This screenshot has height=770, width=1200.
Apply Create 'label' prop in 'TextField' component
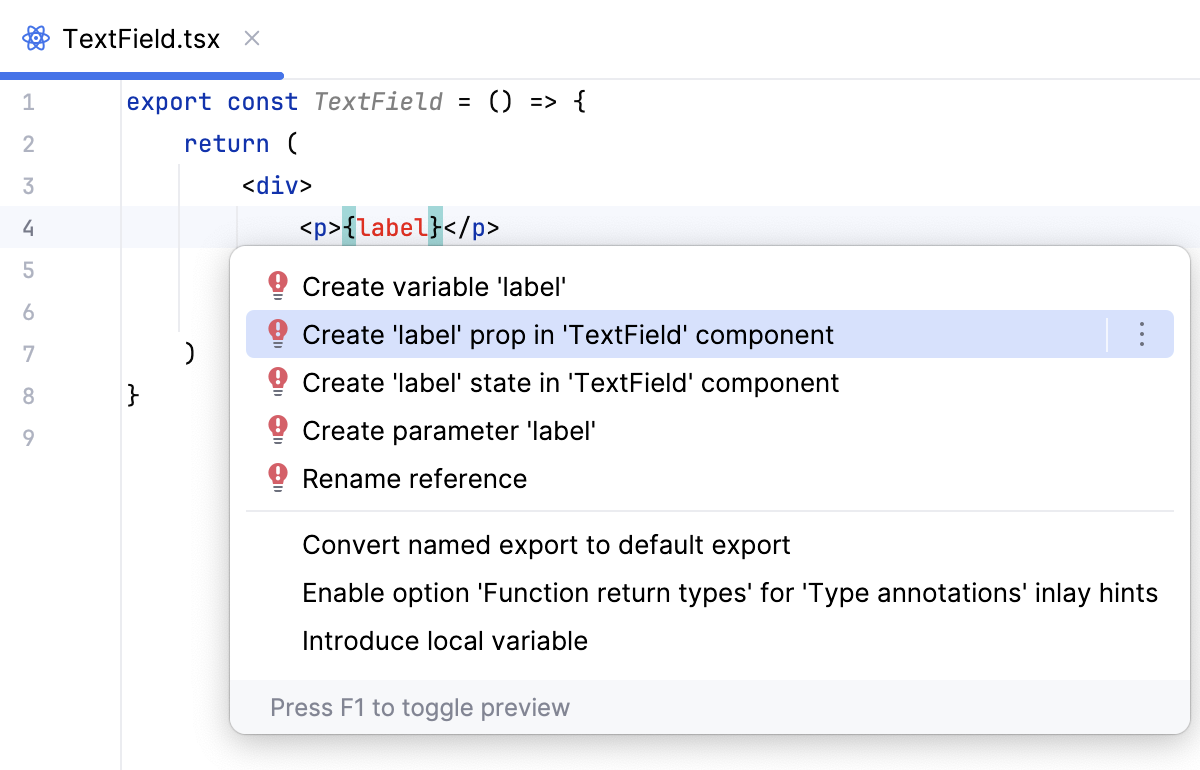(568, 335)
